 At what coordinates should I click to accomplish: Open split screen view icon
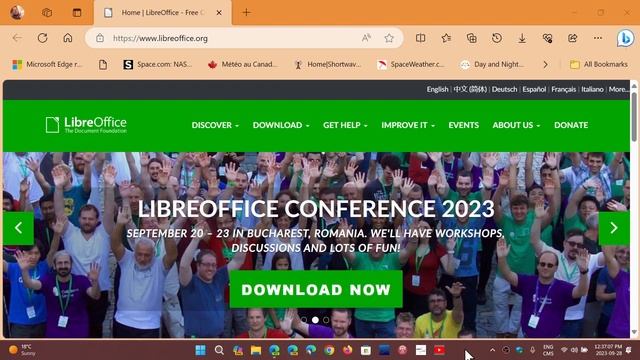click(x=420, y=38)
